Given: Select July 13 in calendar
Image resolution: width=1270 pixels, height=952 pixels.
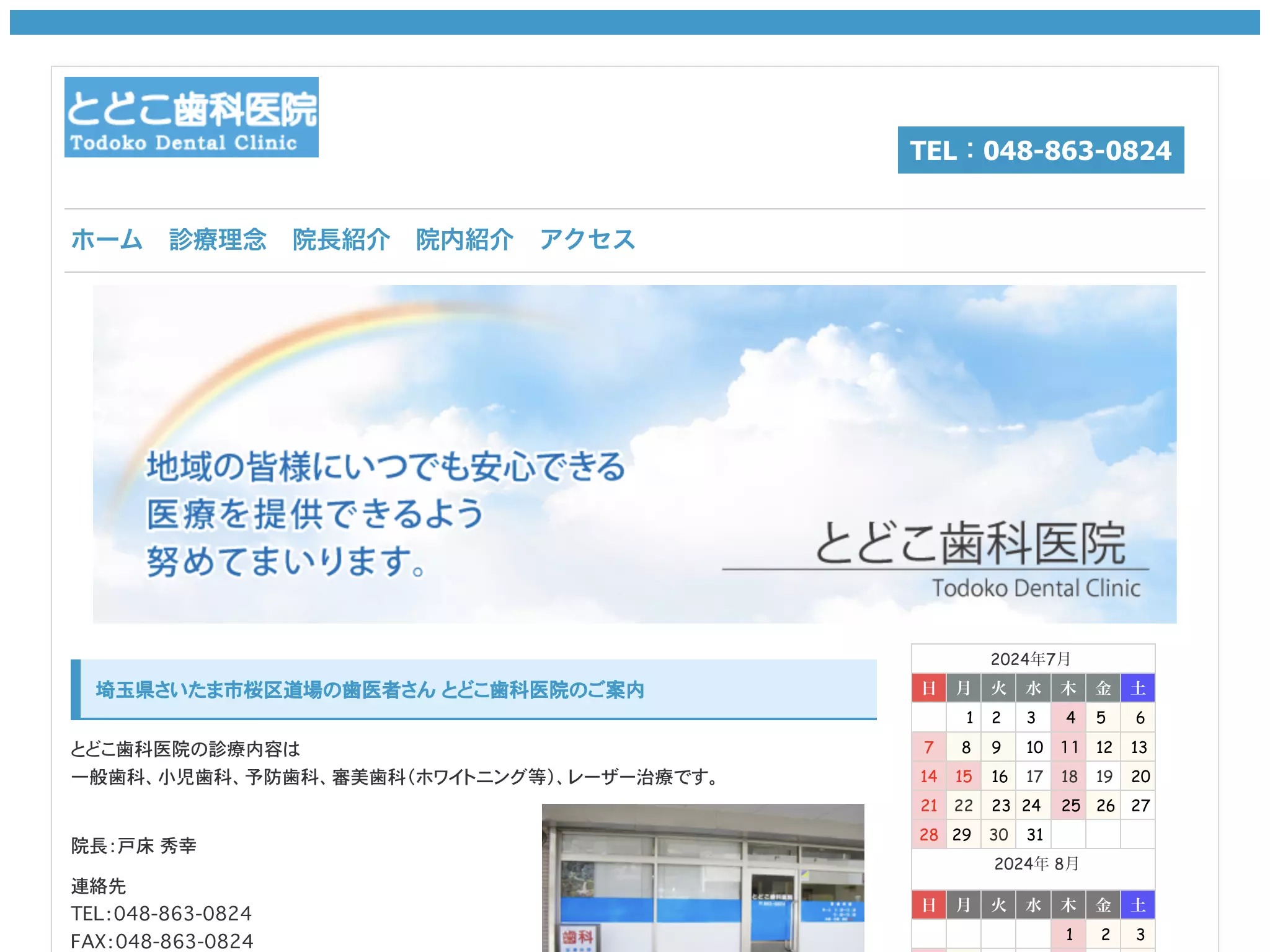Looking at the screenshot, I should coord(1138,747).
